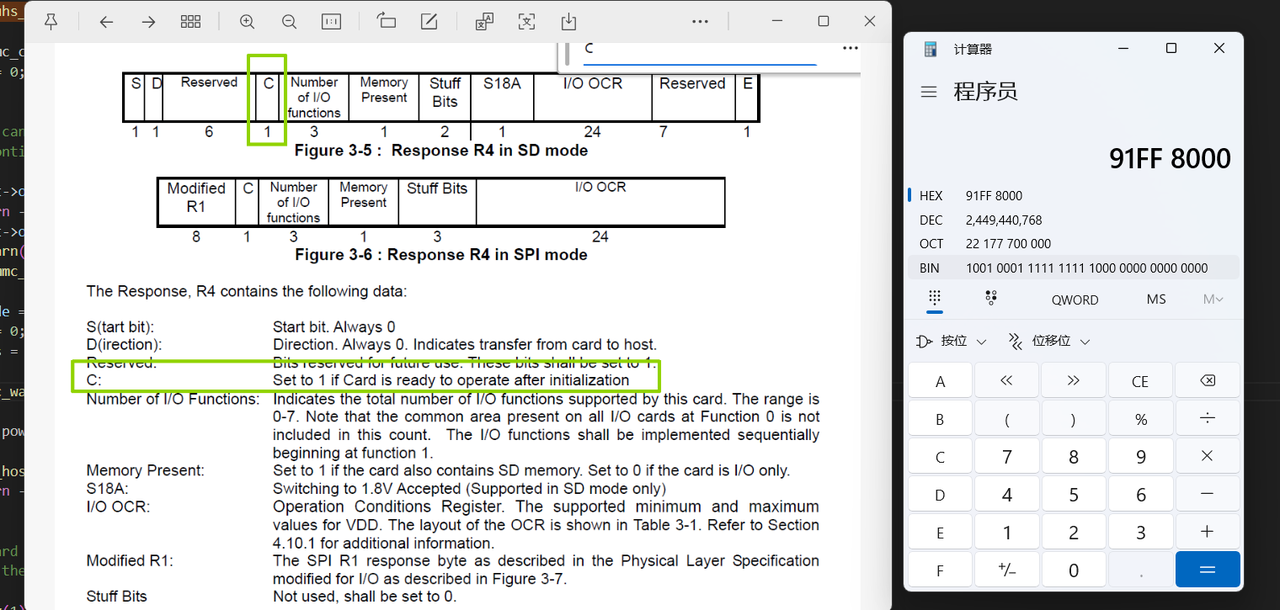Image resolution: width=1280 pixels, height=610 pixels.
Task: Click the 8 key
Action: [x=1074, y=457]
